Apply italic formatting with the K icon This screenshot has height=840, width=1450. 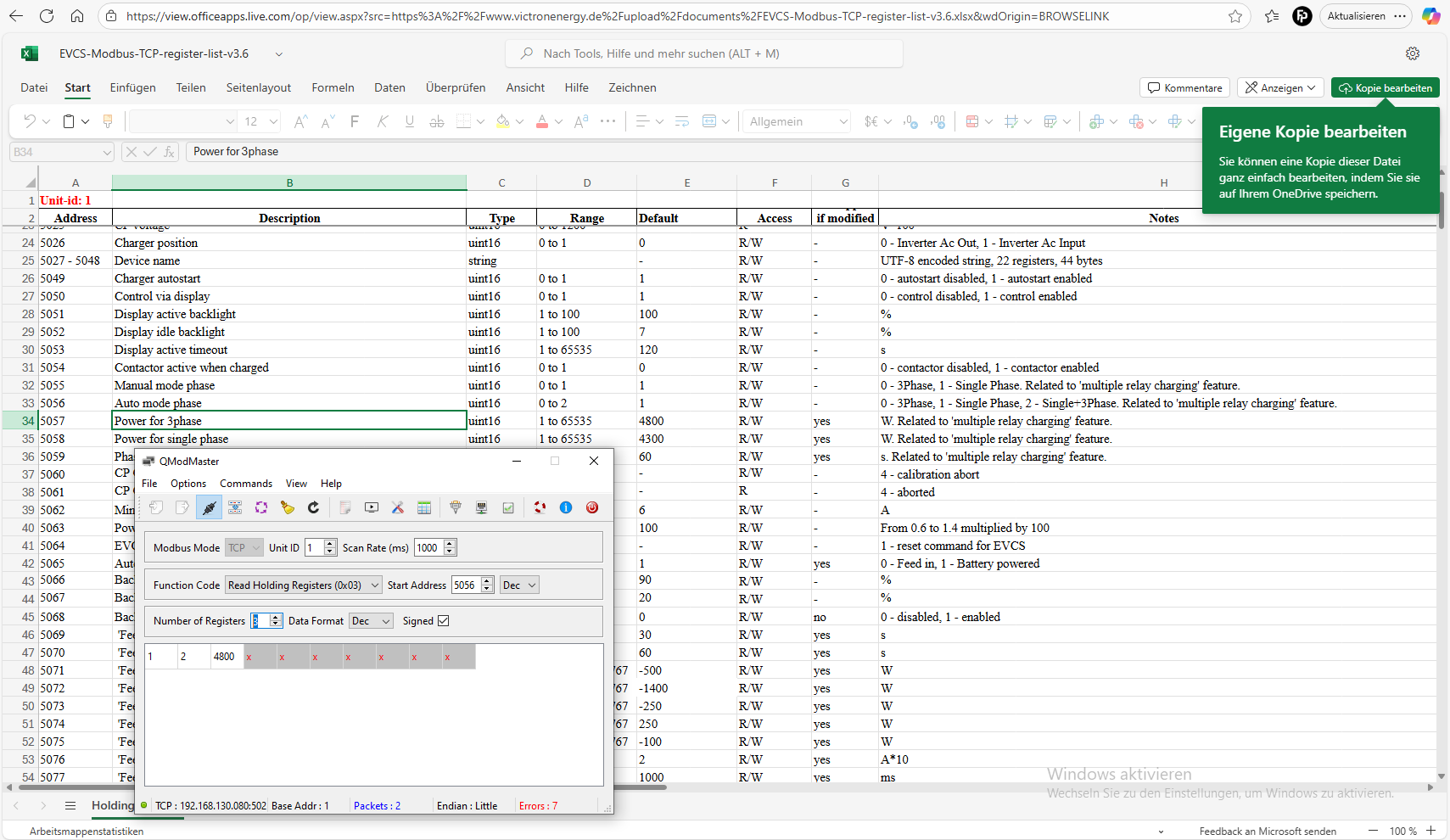(383, 121)
